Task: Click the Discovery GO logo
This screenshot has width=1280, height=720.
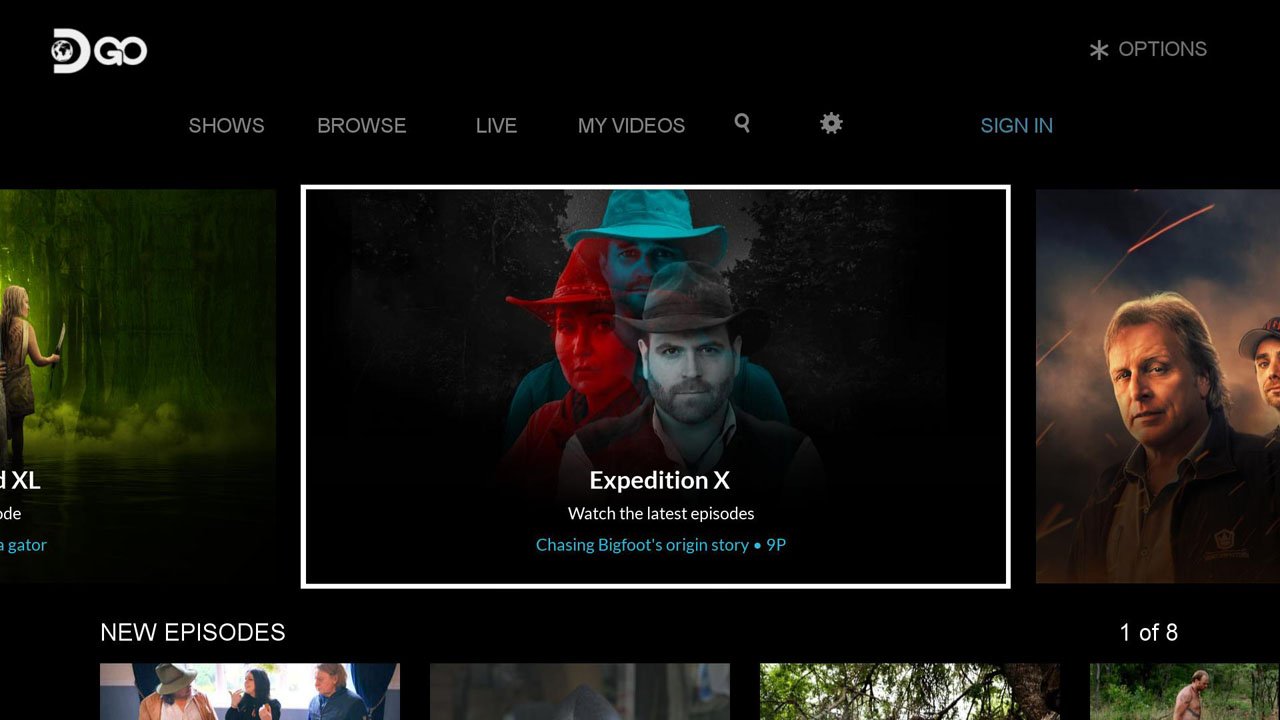Action: click(x=98, y=48)
